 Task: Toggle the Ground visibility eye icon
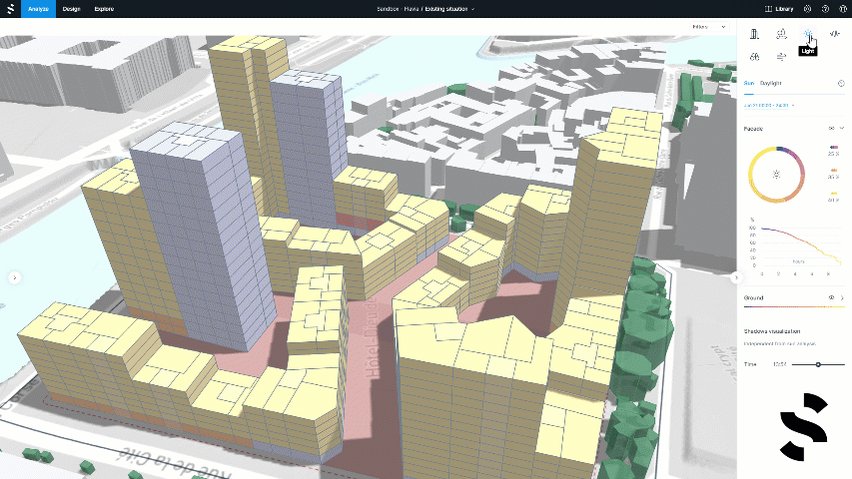click(831, 298)
